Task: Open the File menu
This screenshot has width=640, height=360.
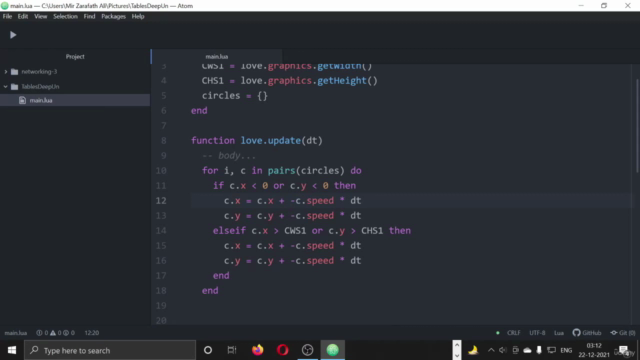Action: click(7, 16)
